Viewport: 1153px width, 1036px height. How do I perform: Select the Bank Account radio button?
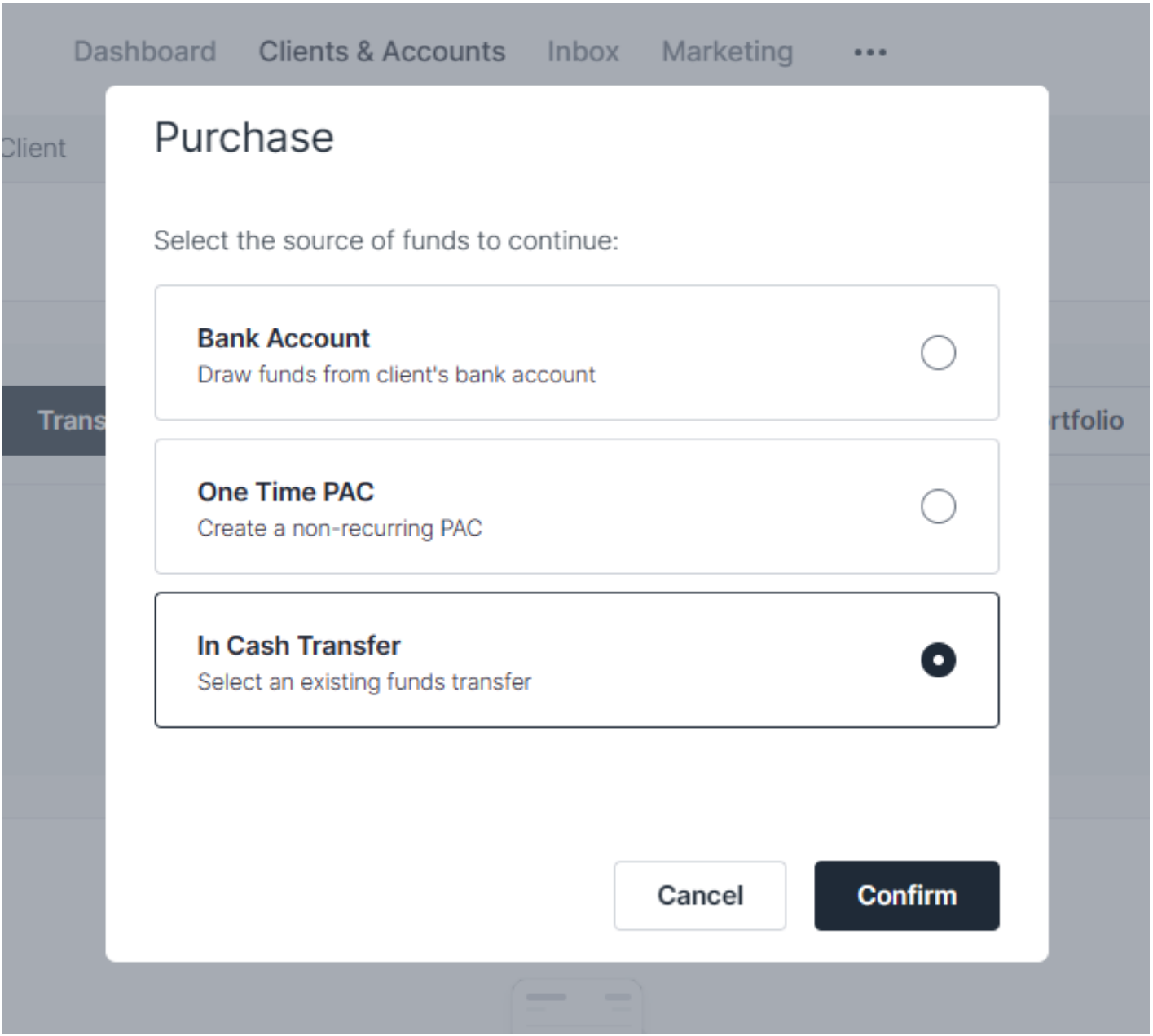click(x=938, y=353)
